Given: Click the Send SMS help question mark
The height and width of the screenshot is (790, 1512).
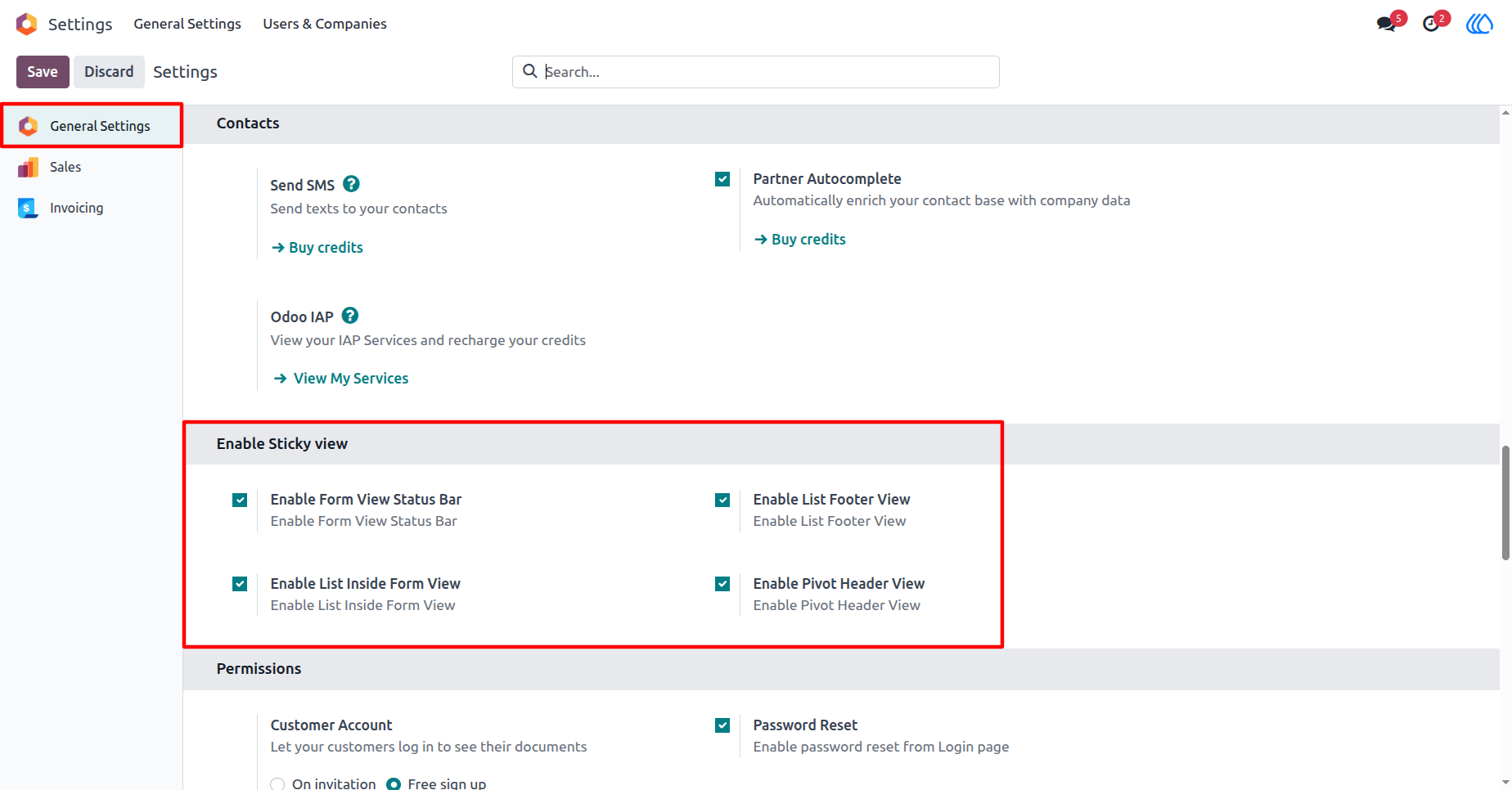Looking at the screenshot, I should click(x=351, y=184).
